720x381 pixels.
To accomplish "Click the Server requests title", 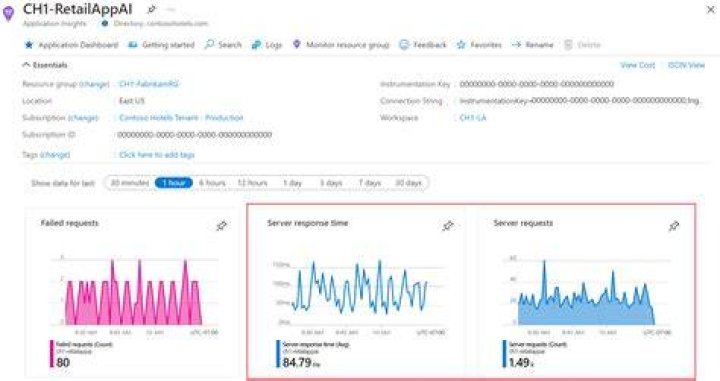I will (x=523, y=223).
